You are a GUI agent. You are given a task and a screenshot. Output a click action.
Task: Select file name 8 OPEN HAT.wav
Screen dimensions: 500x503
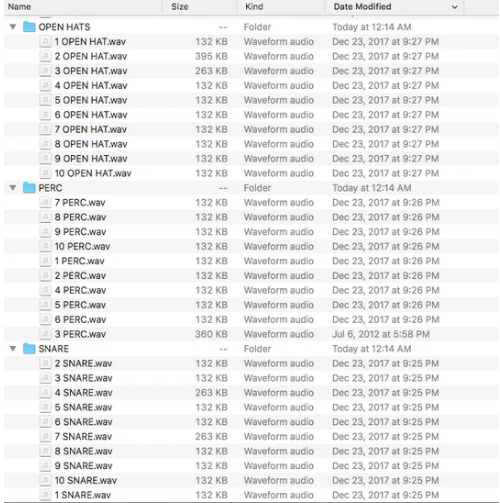pyautogui.click(x=91, y=144)
